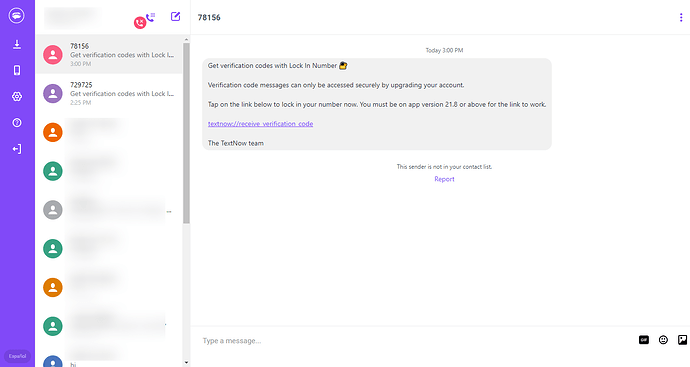
Task: Click the log out icon in sidebar
Action: point(17,149)
